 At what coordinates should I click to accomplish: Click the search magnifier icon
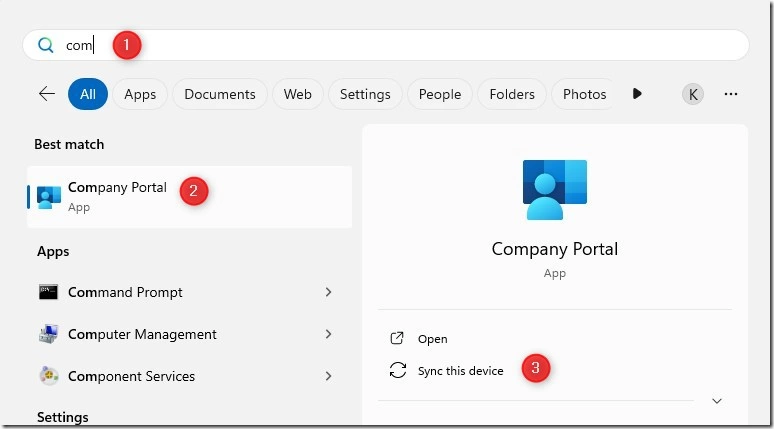[45, 45]
